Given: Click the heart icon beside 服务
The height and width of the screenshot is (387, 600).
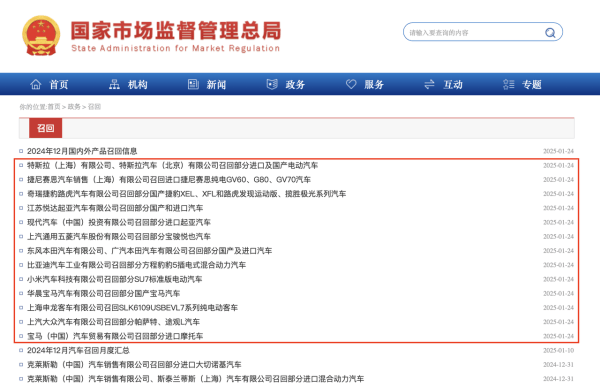Looking at the screenshot, I should click(351, 84).
